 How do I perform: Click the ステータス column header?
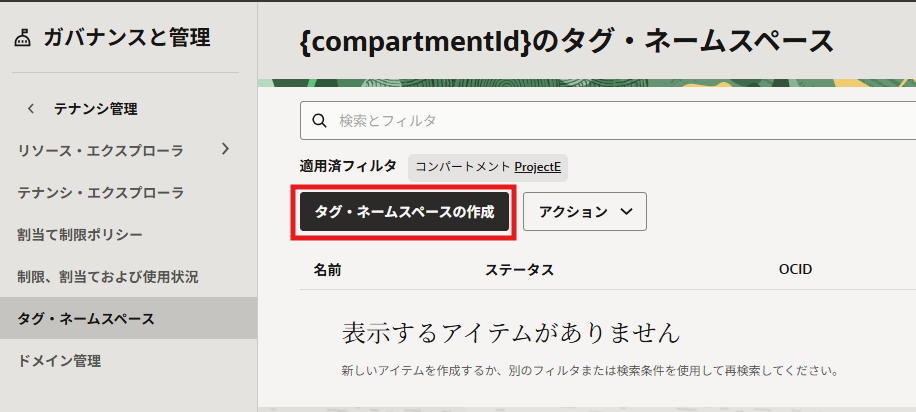519,270
